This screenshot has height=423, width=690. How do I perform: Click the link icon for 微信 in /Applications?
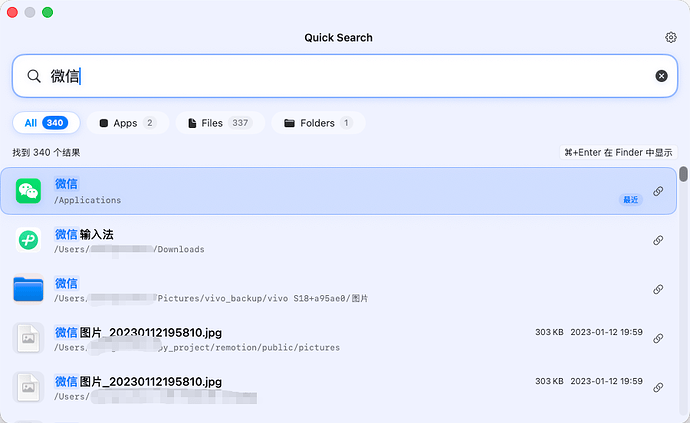point(658,191)
